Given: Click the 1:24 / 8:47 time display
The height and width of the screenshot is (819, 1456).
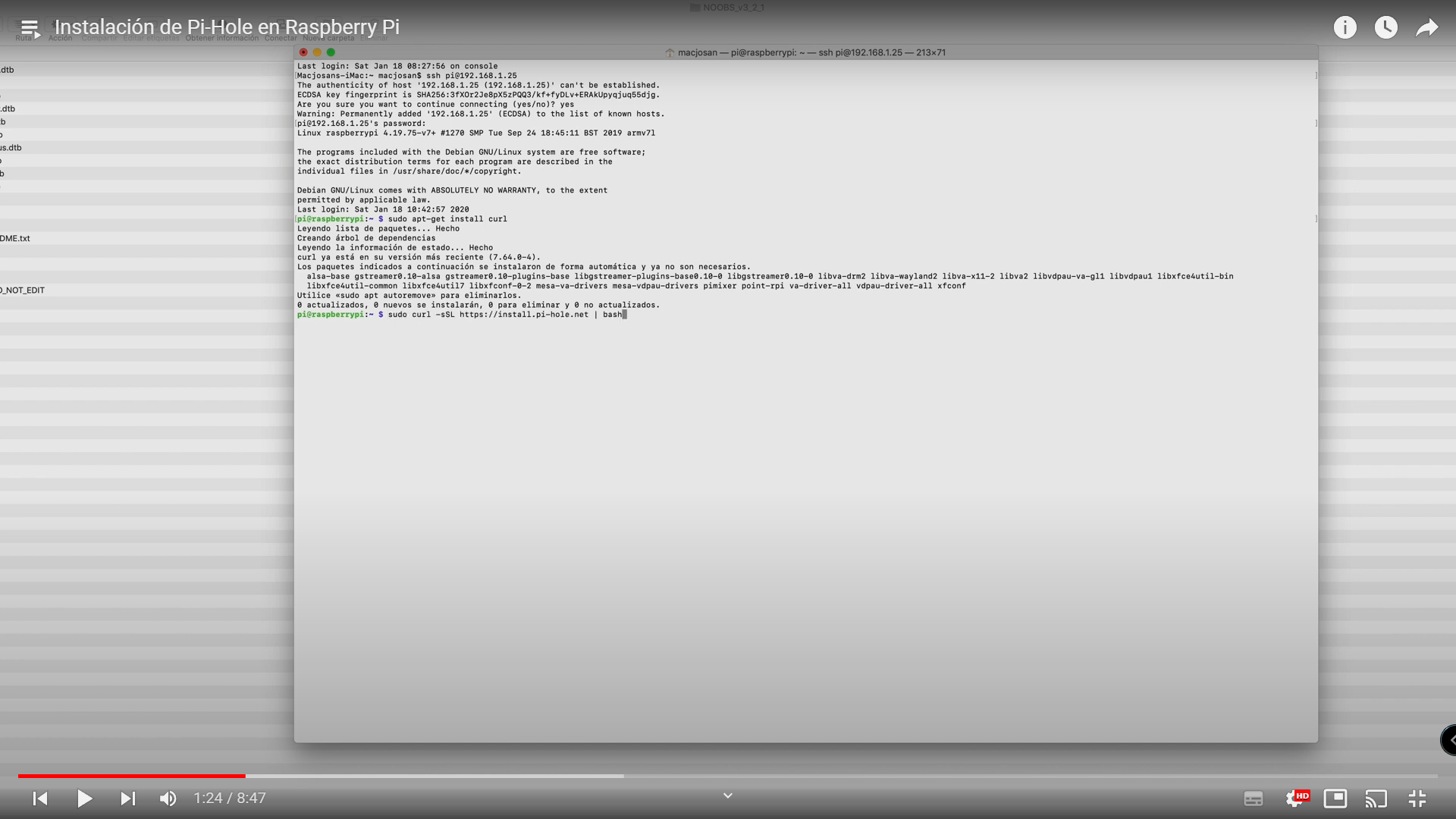Looking at the screenshot, I should pyautogui.click(x=229, y=799).
